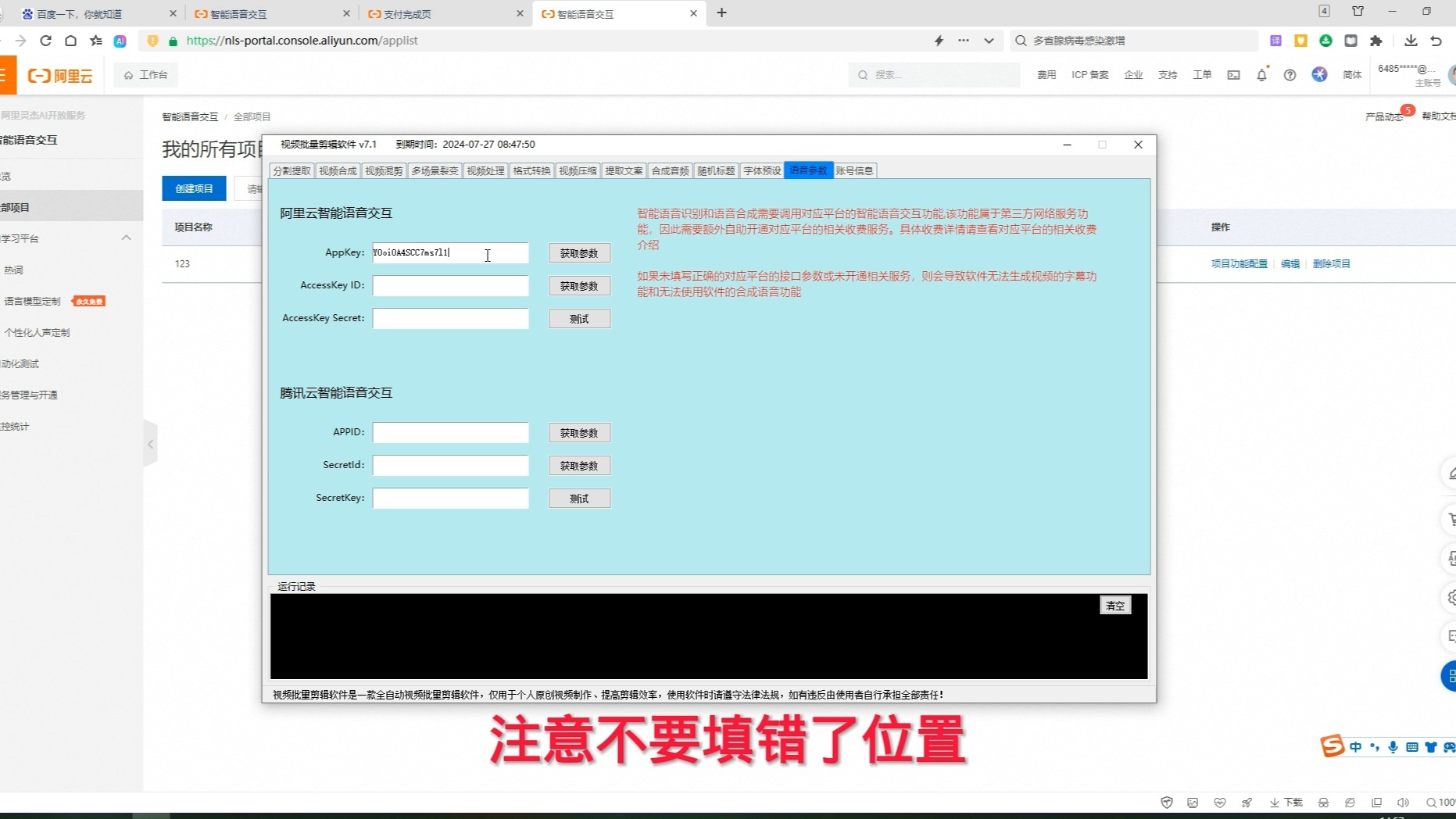
Task: Open 产品动态 notifications link
Action: point(1384,116)
